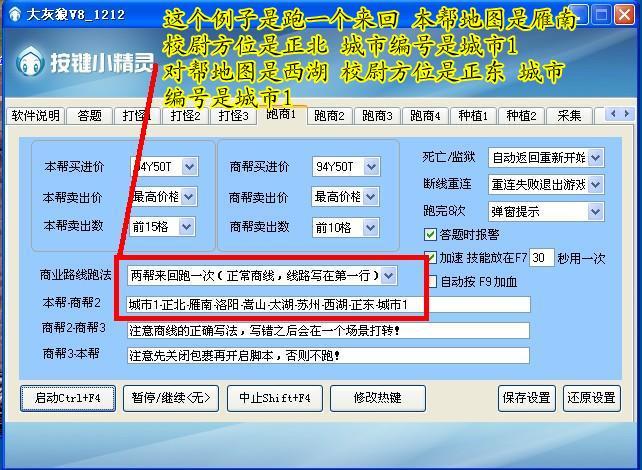The width and height of the screenshot is (642, 470).
Task: Click the 商帮3-本帮 route input field
Action: tap(328, 355)
